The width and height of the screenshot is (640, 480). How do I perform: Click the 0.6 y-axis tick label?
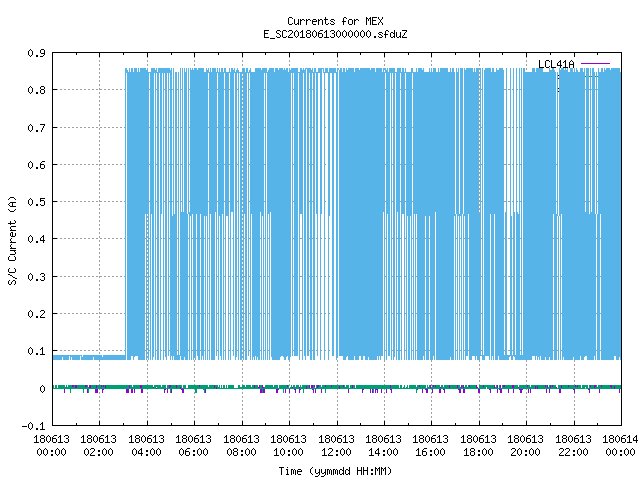pos(36,165)
